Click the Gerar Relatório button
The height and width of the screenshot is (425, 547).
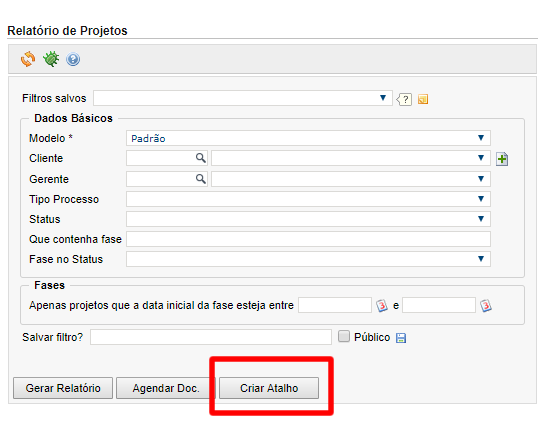[63, 388]
